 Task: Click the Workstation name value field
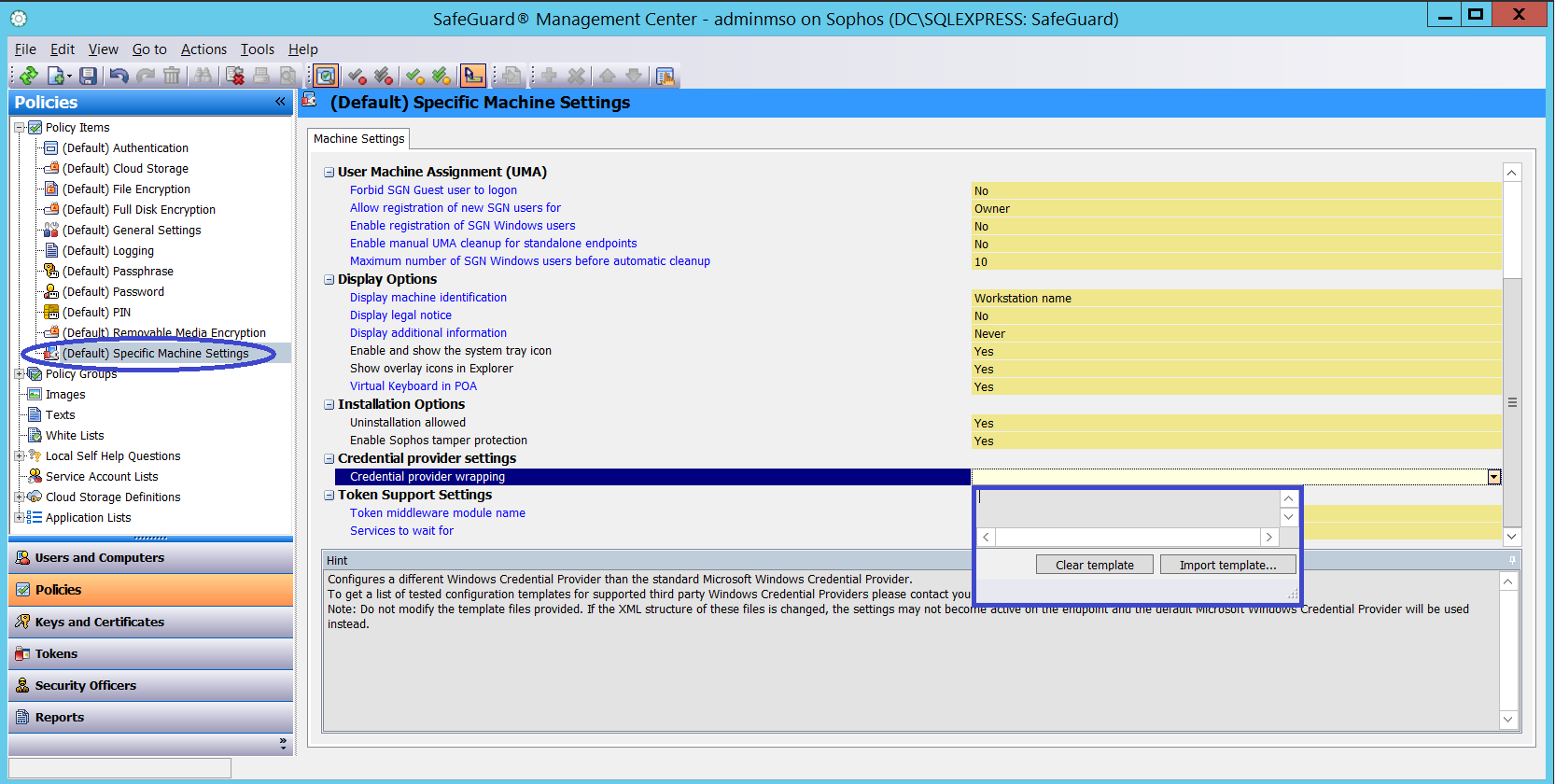point(1237,299)
